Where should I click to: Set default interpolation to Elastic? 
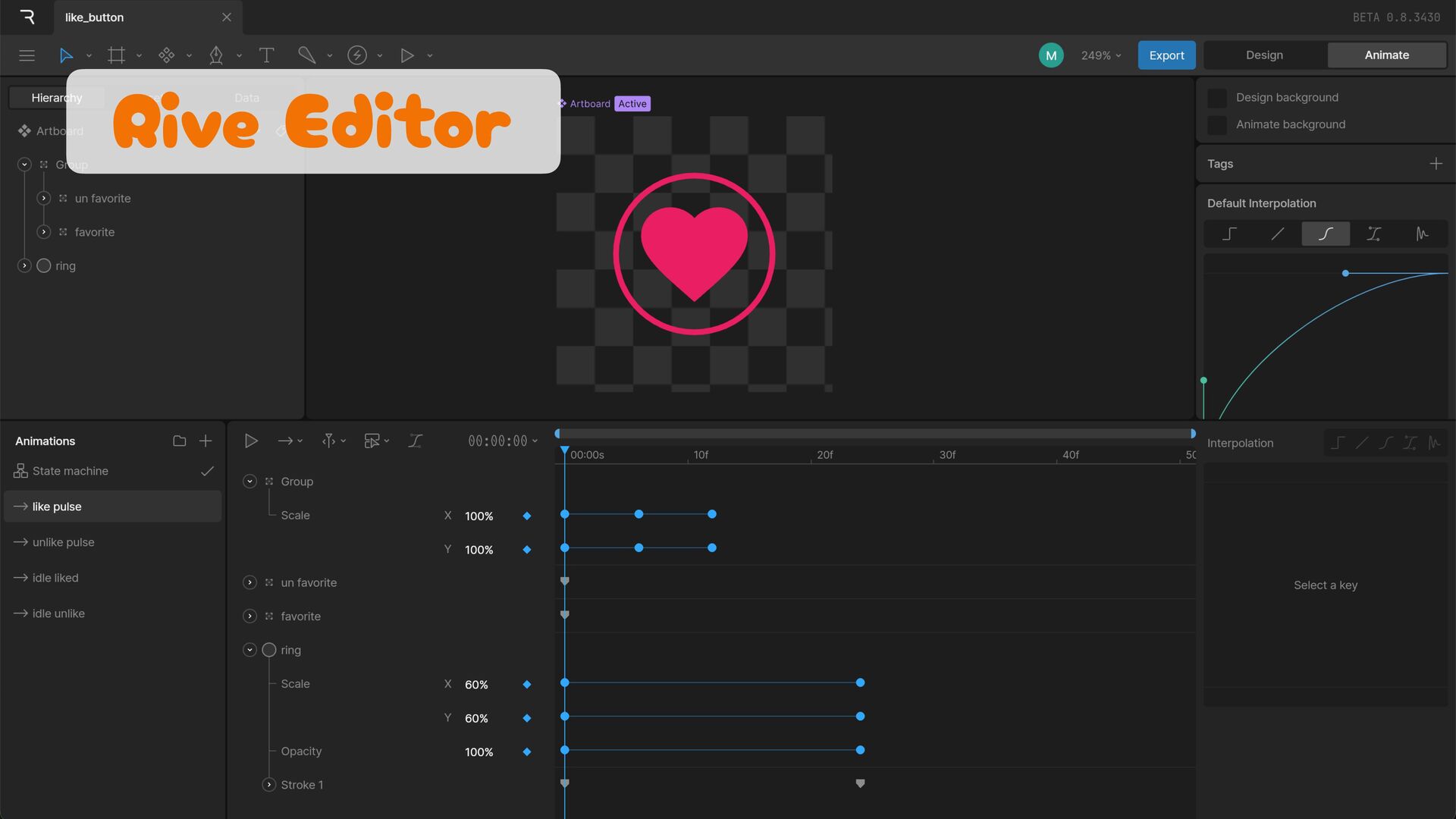pos(1422,234)
